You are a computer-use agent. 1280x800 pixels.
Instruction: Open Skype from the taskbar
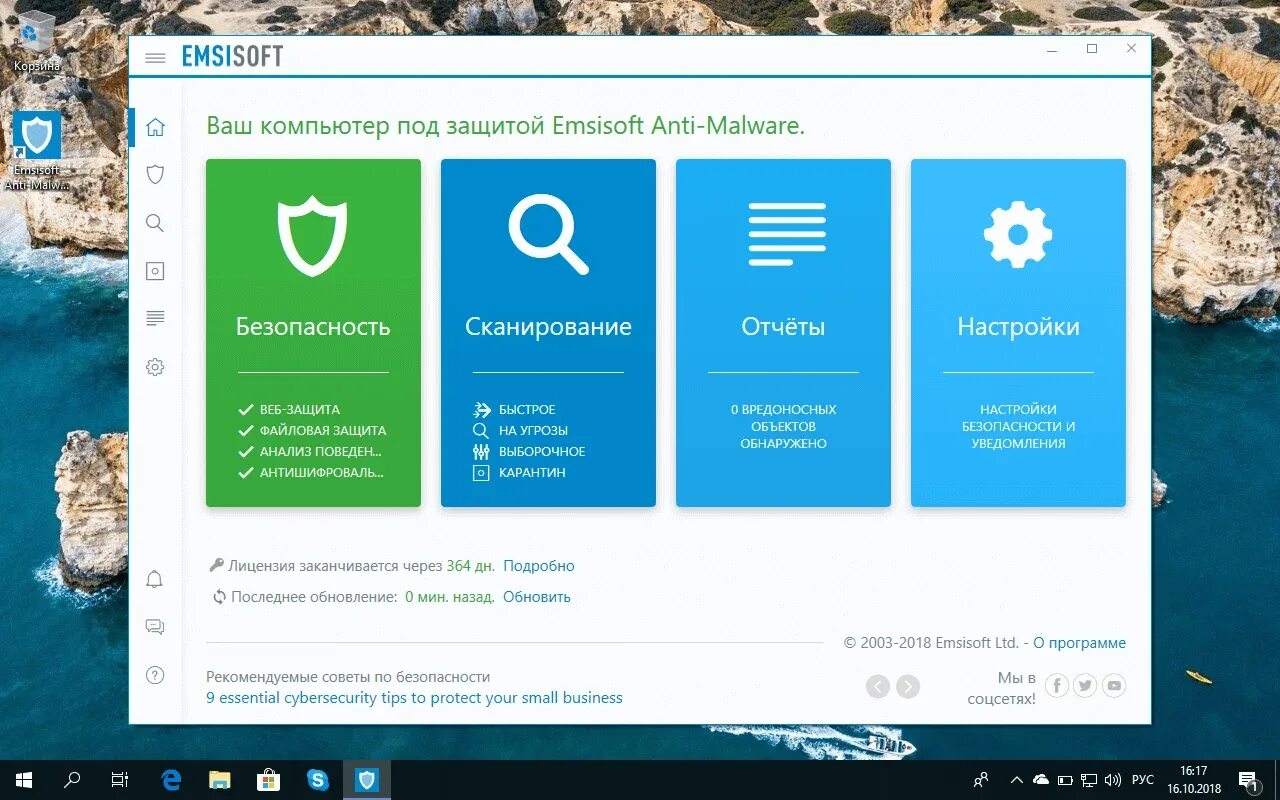point(318,780)
